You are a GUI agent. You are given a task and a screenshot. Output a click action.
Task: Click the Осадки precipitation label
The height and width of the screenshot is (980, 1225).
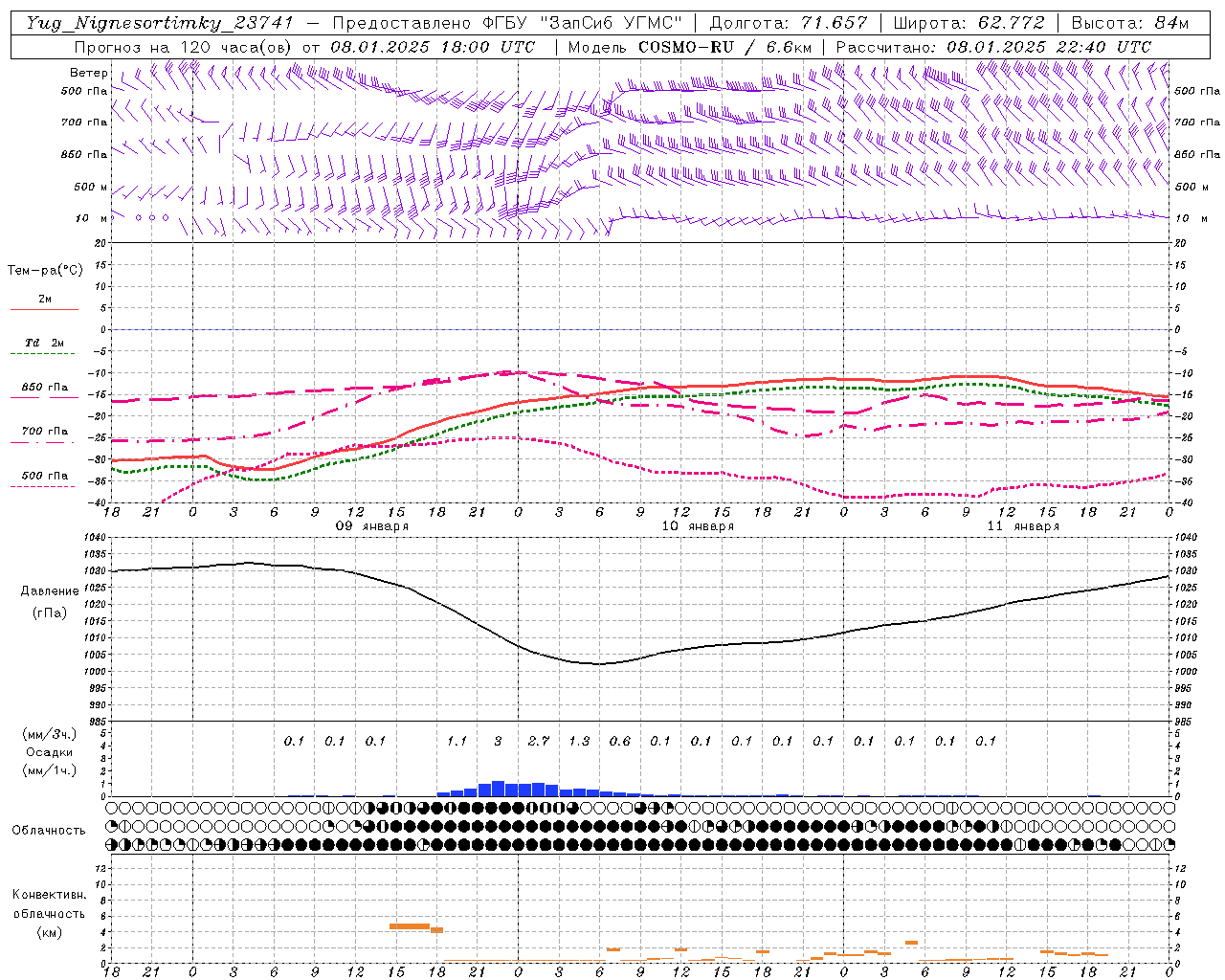point(49,752)
